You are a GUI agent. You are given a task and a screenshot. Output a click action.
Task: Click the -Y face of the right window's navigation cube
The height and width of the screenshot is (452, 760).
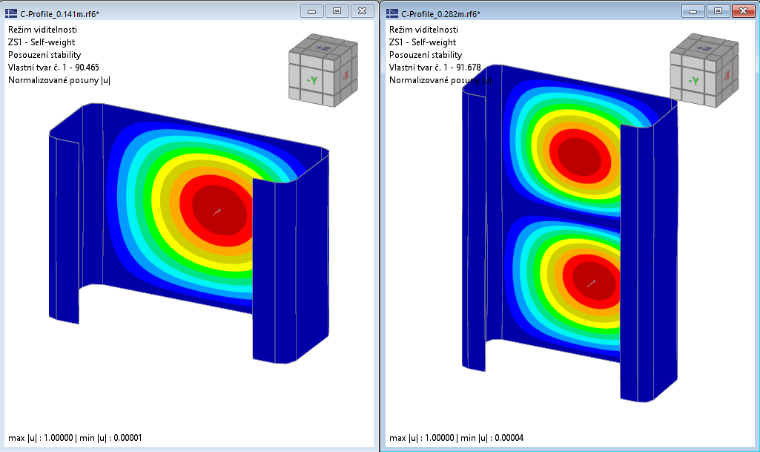click(693, 80)
